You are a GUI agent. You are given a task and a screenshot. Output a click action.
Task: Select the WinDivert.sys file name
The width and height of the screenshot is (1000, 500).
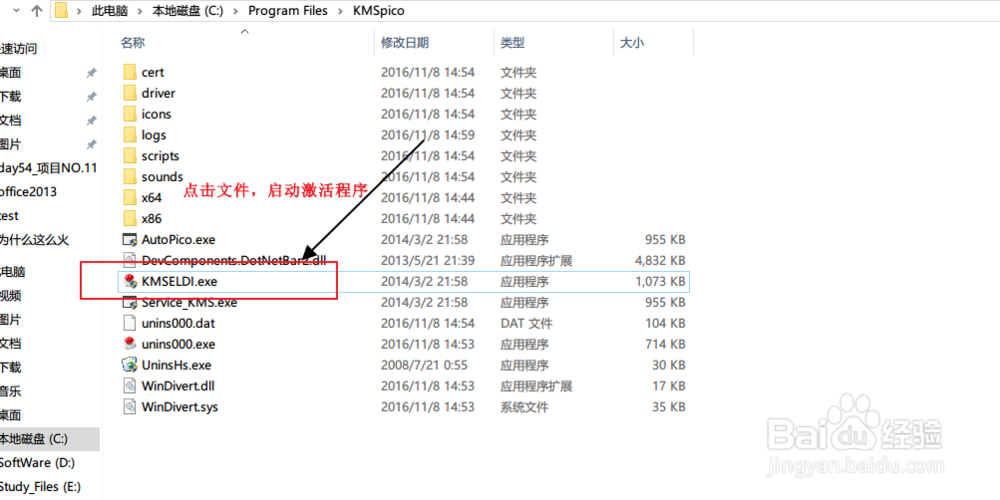click(180, 407)
